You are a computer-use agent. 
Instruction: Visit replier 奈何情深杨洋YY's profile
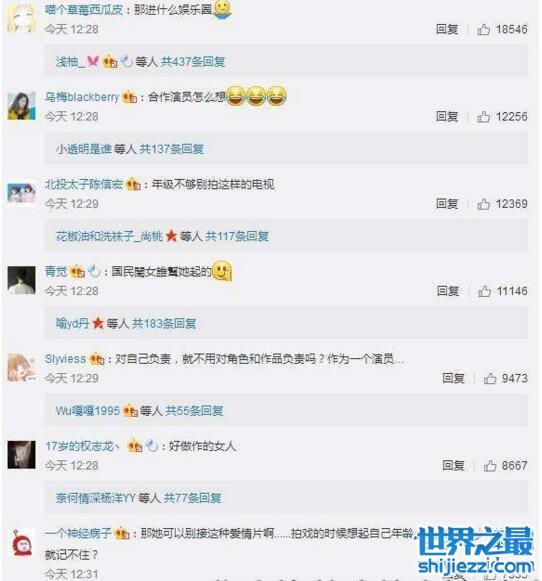[96, 498]
